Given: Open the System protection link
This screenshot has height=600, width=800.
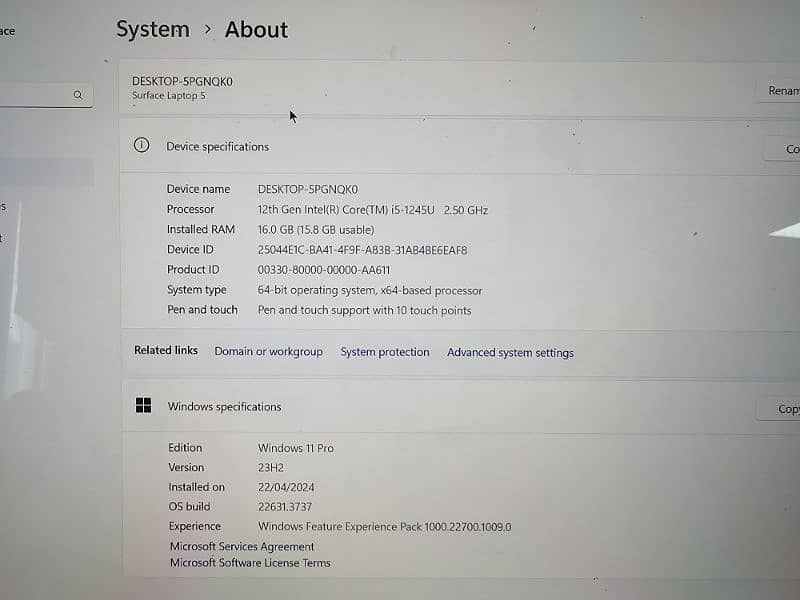Looking at the screenshot, I should tap(385, 352).
